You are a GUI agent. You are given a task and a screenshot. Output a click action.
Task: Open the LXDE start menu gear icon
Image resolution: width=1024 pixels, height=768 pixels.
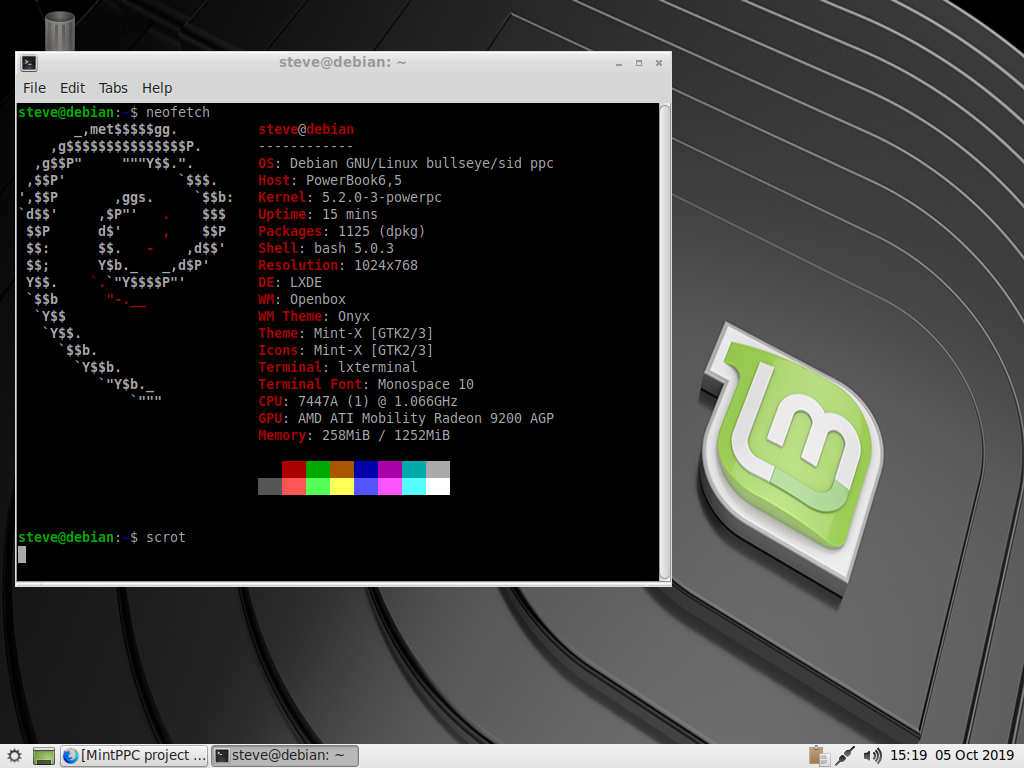[14, 756]
